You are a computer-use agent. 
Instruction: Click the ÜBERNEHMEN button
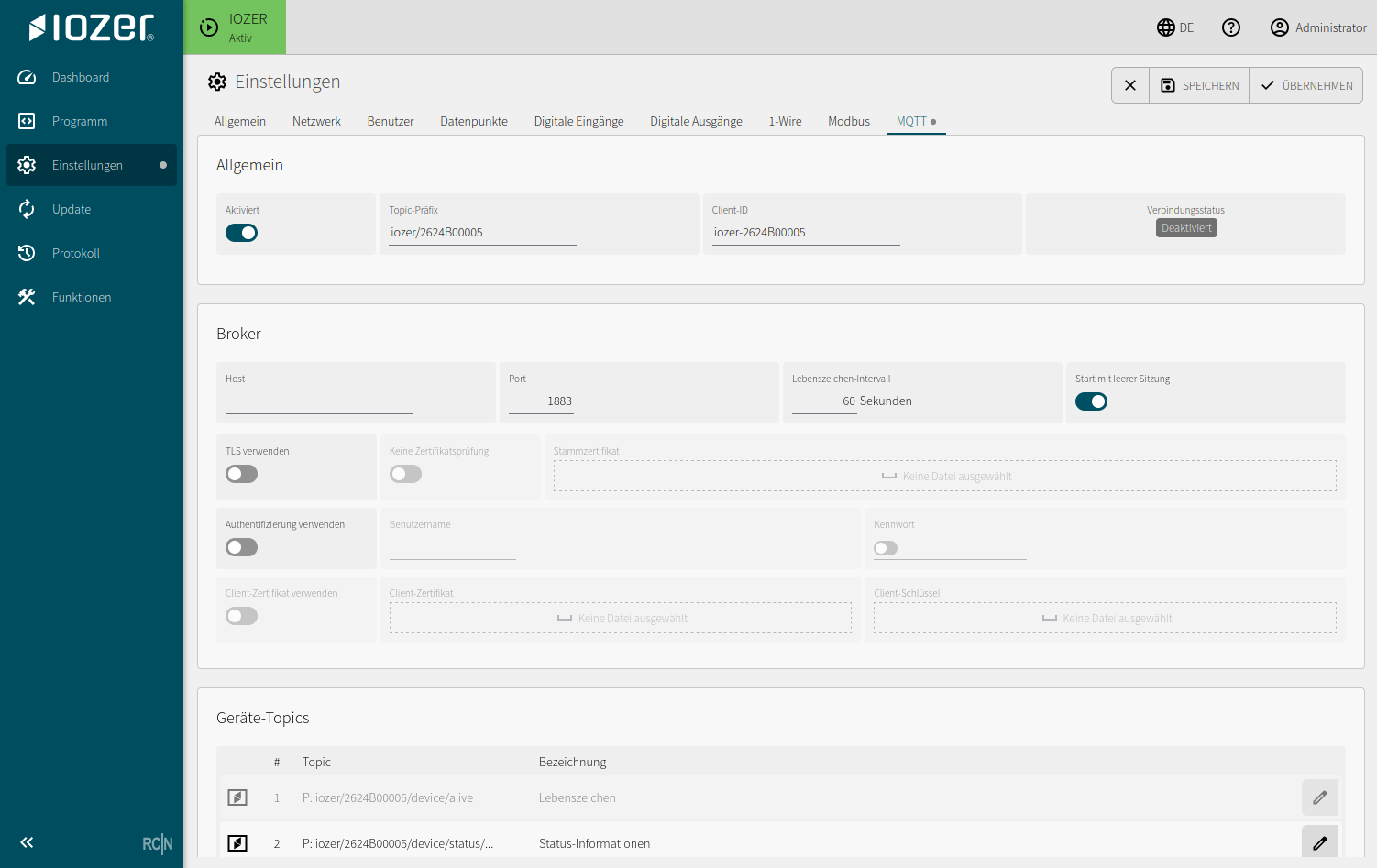click(x=1306, y=85)
